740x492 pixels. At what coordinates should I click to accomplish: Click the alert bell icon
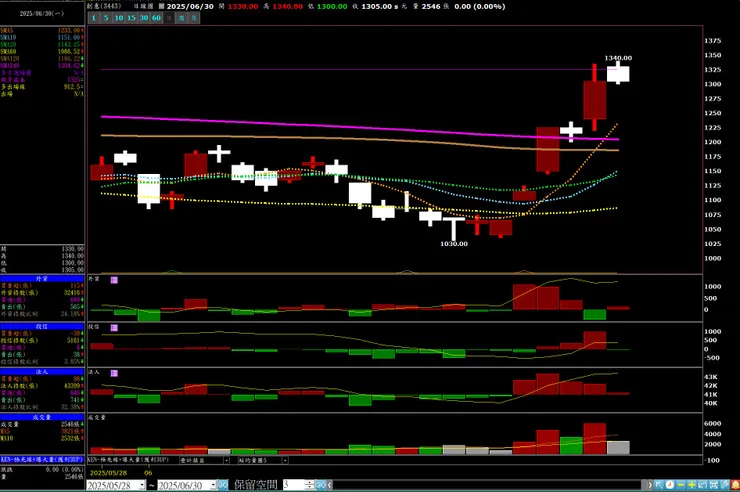(735, 485)
